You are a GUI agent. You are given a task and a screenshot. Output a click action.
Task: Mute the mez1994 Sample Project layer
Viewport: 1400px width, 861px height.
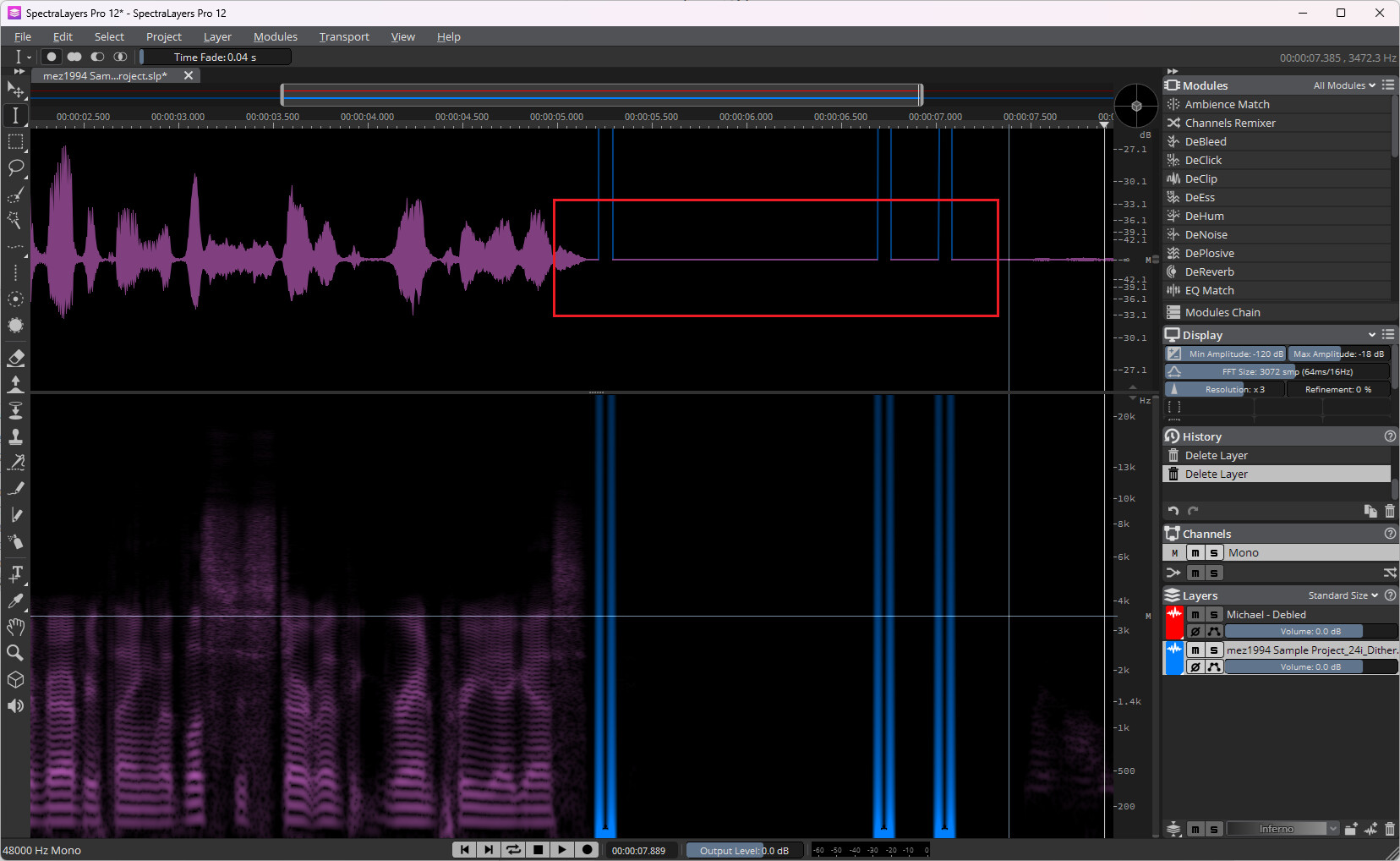point(1195,650)
